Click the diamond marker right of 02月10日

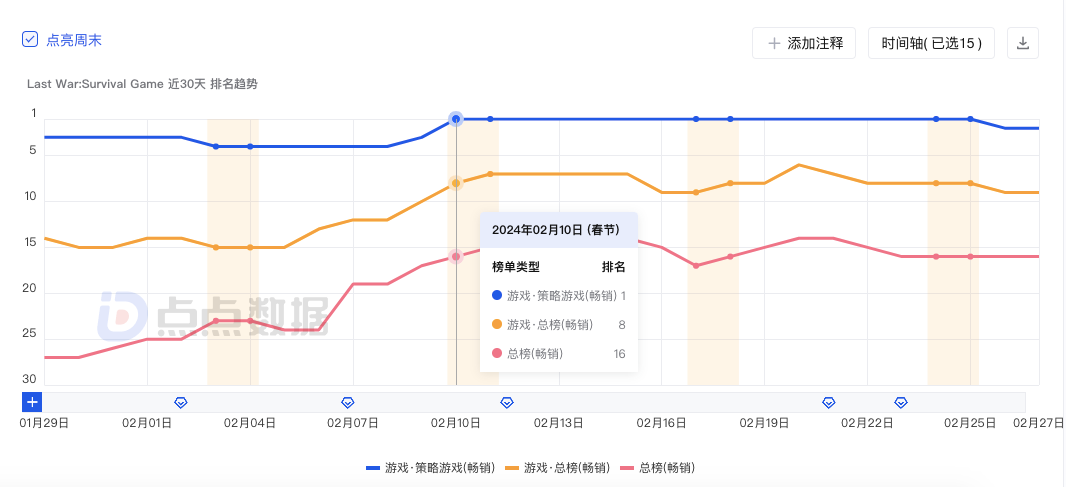coord(507,402)
